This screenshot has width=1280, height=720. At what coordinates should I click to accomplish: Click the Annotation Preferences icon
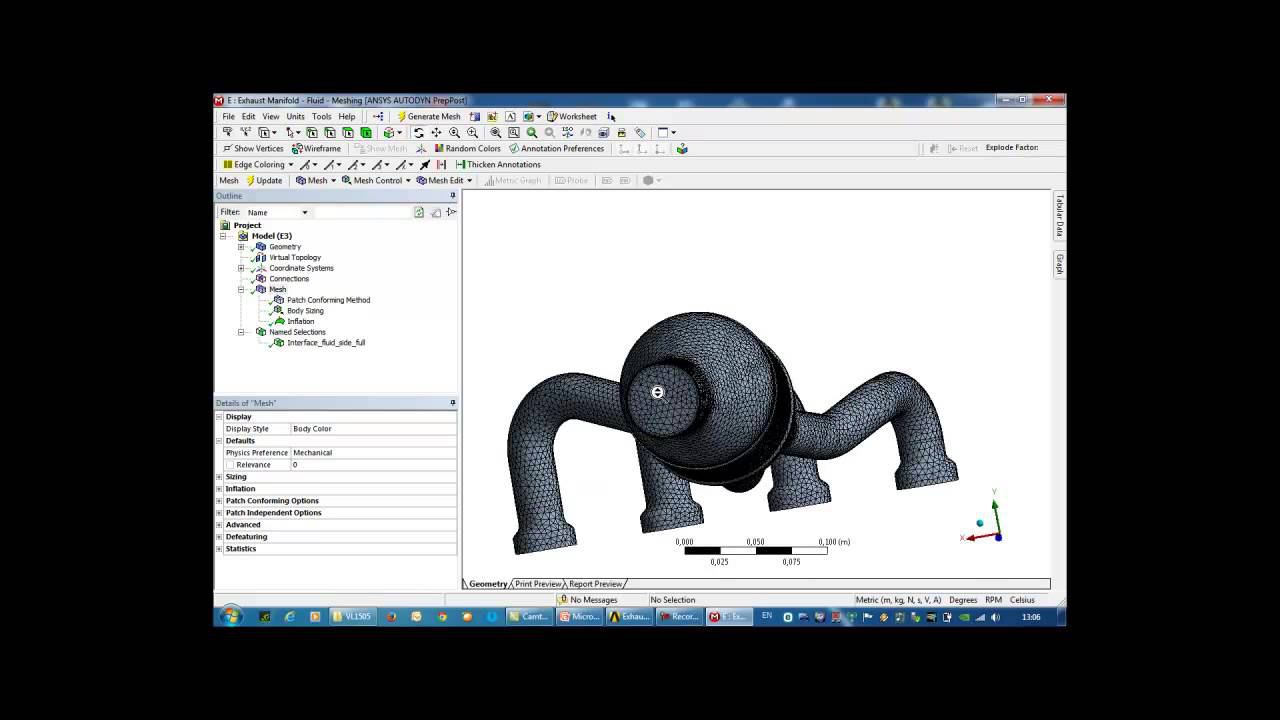coord(514,148)
